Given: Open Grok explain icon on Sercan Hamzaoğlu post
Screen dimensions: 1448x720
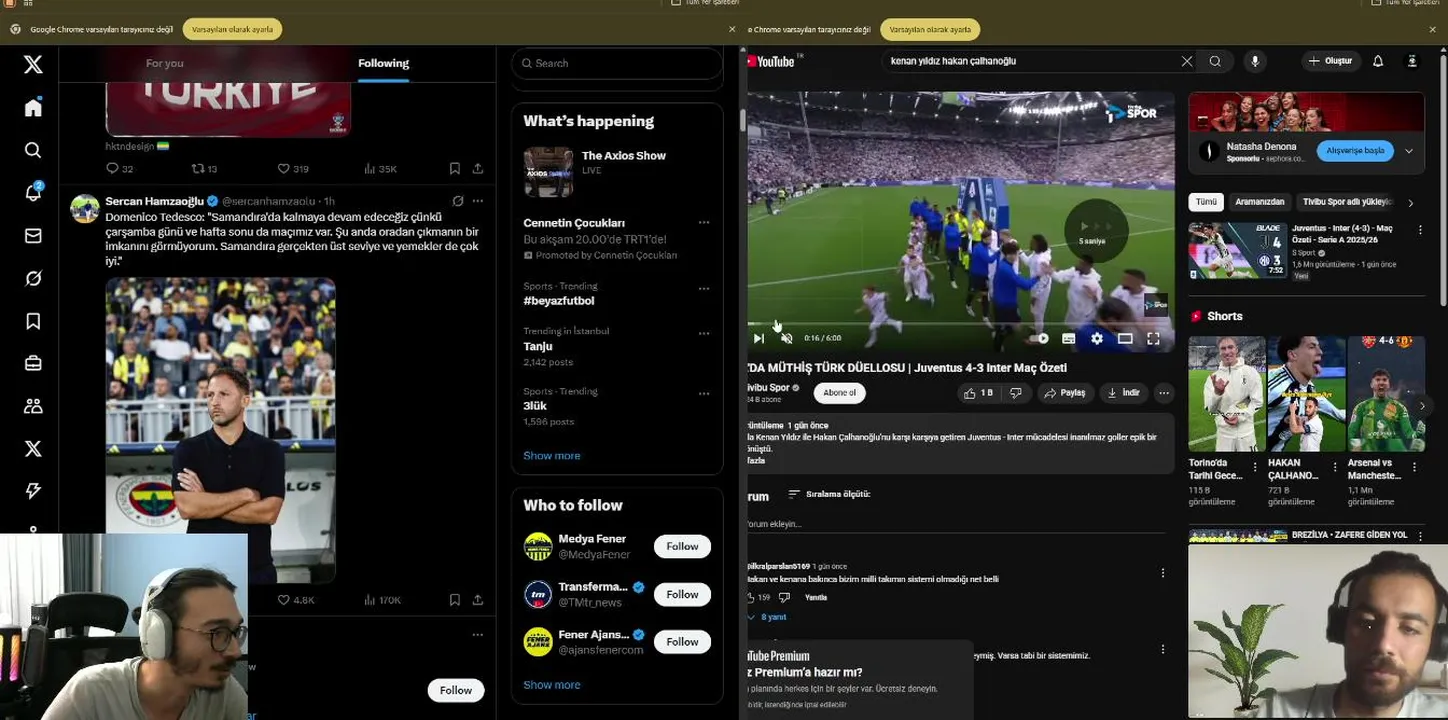Looking at the screenshot, I should click(x=457, y=201).
